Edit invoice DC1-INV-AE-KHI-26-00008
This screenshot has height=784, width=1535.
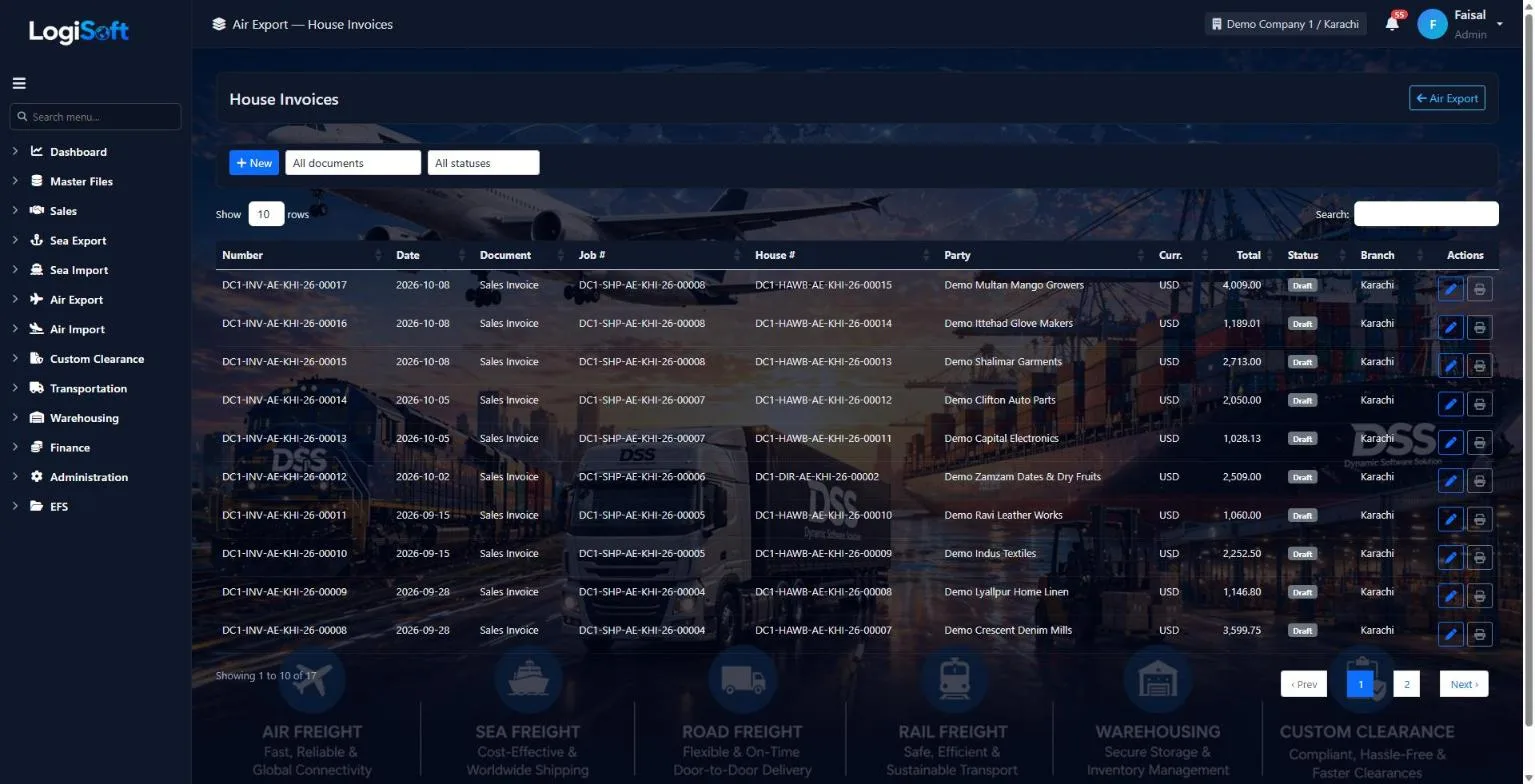1450,634
